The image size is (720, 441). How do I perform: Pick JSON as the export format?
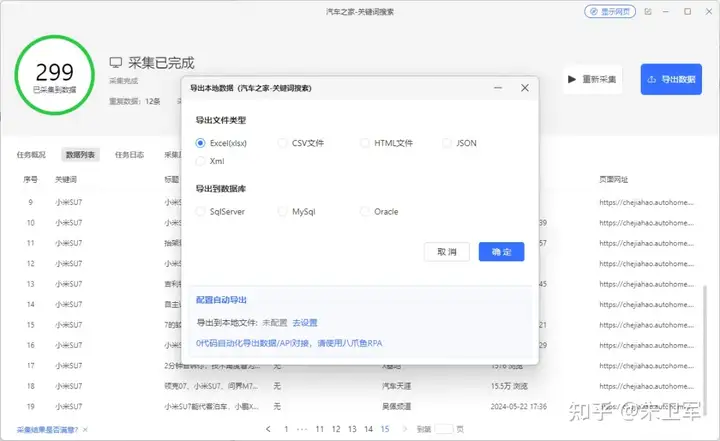click(x=459, y=143)
